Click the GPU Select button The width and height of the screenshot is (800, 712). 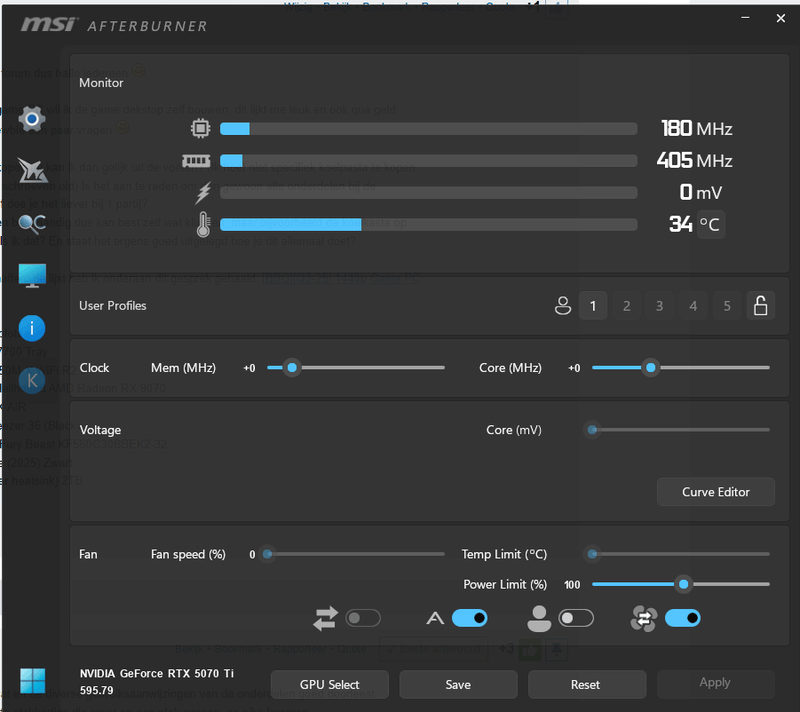click(330, 684)
